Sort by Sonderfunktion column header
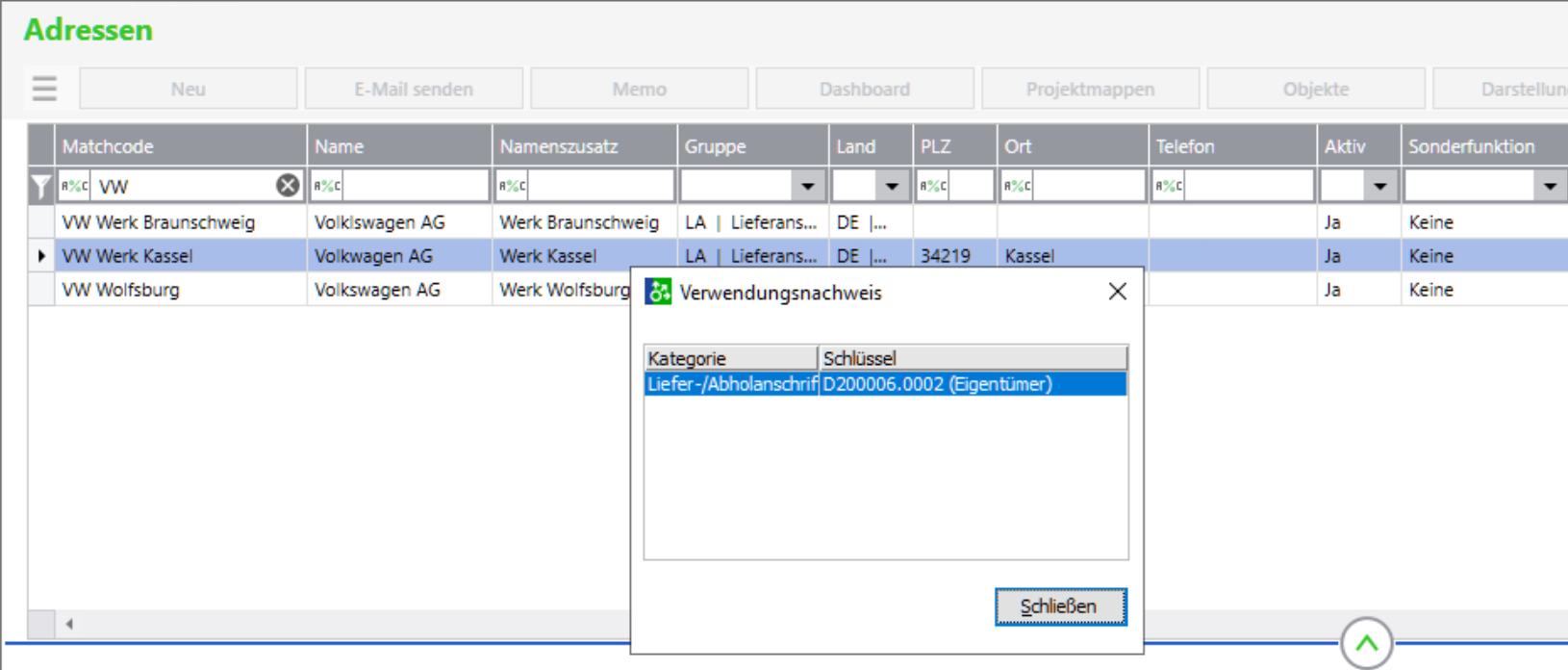 (1485, 146)
